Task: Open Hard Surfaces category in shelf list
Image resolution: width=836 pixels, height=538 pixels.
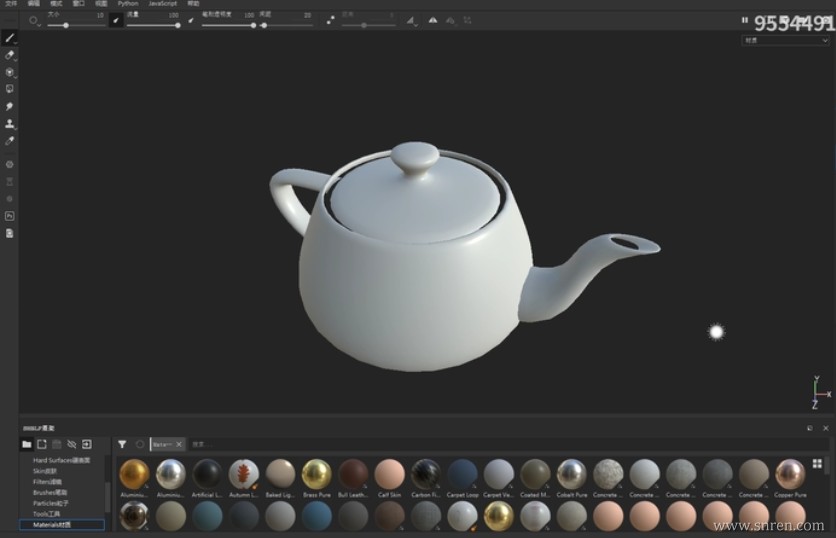Action: (62, 460)
